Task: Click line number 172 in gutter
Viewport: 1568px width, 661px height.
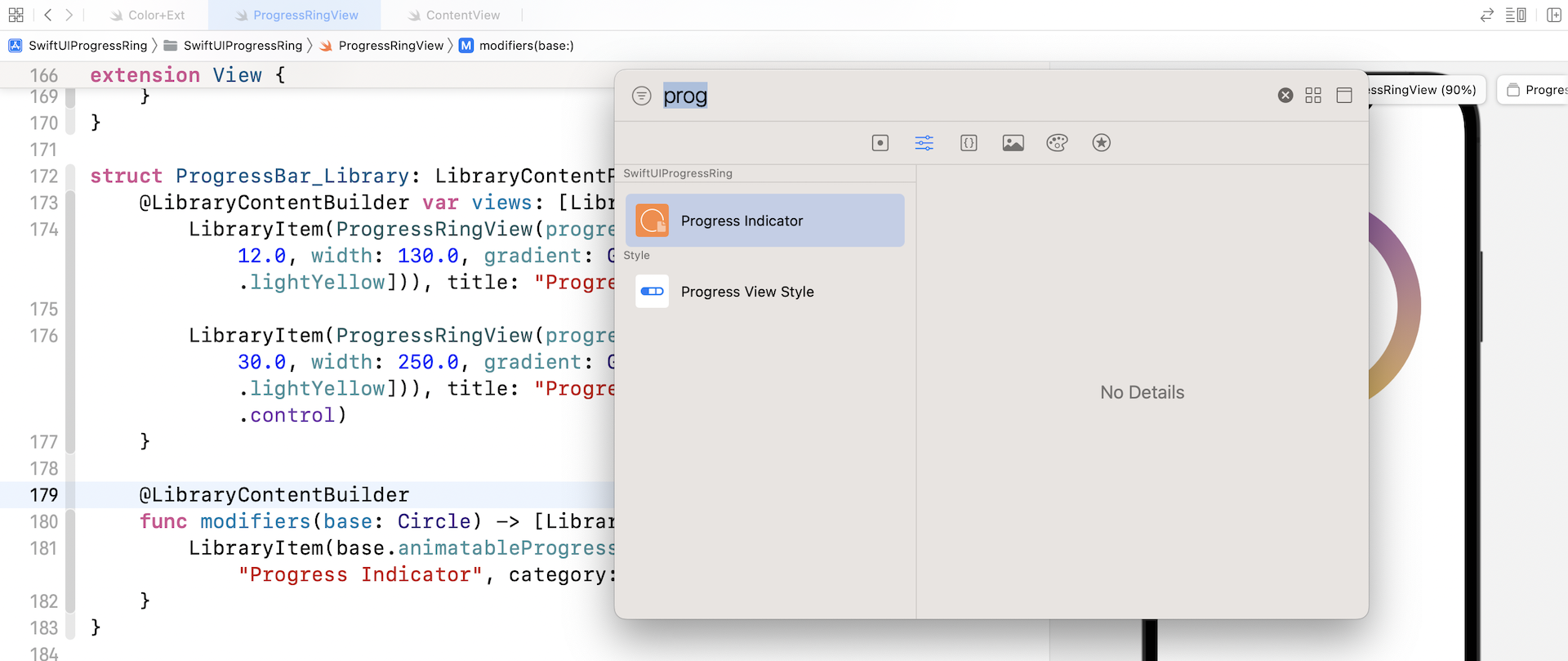Action: coord(44,176)
